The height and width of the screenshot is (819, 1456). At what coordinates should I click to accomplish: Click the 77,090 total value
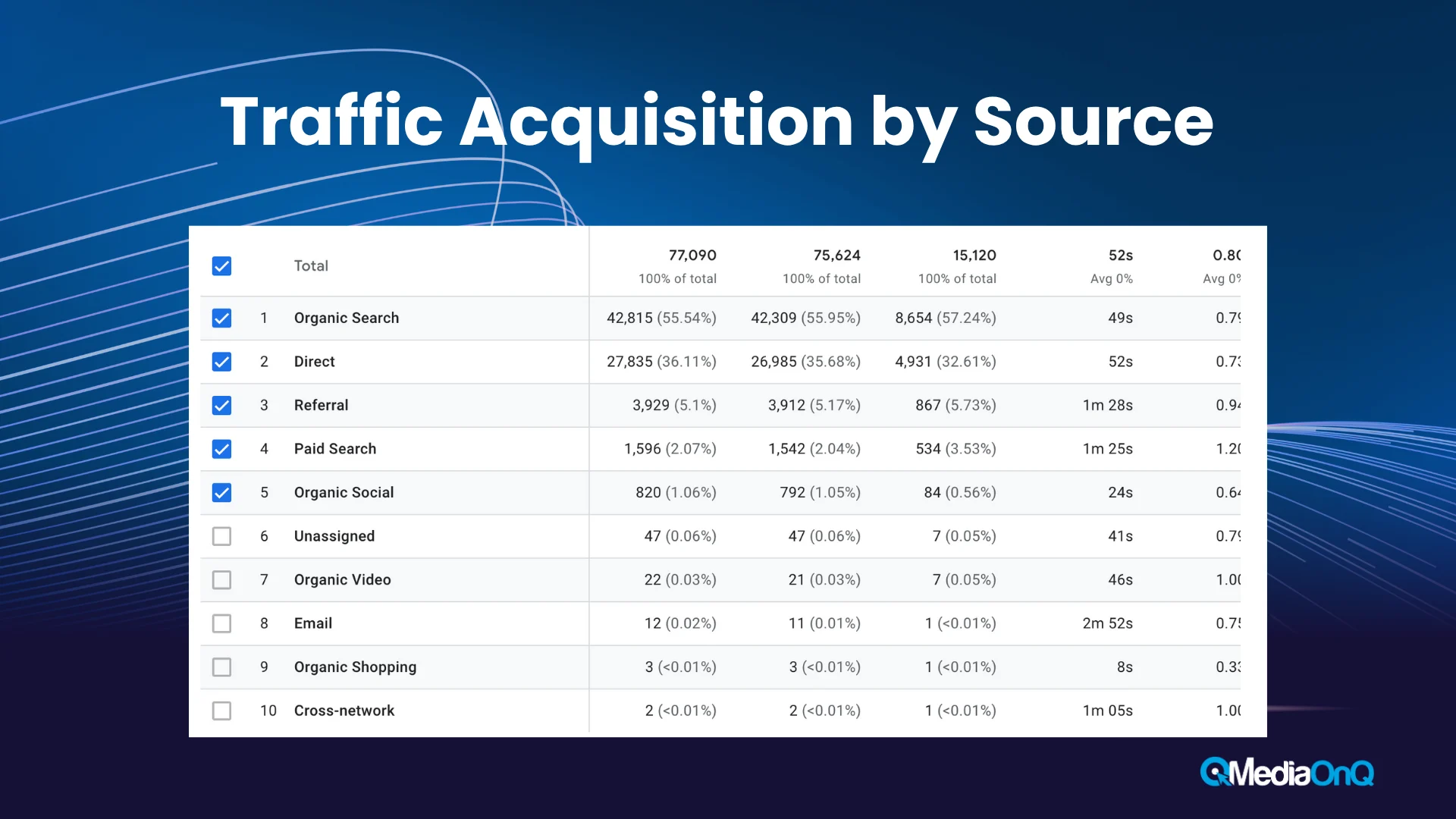point(692,256)
